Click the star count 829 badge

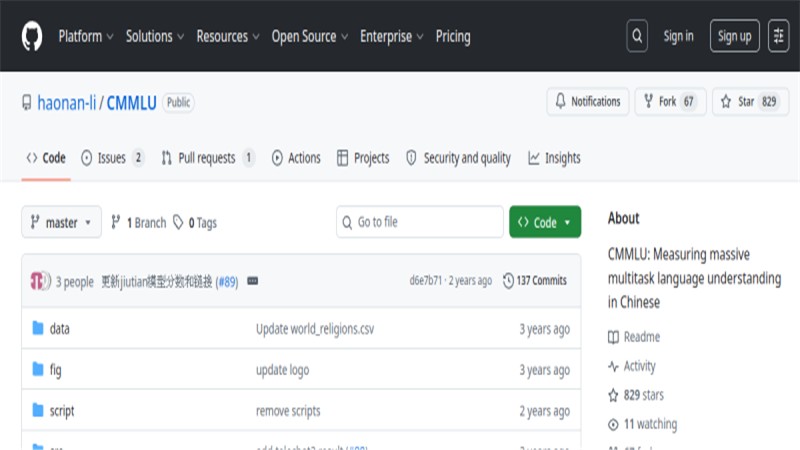click(x=769, y=102)
